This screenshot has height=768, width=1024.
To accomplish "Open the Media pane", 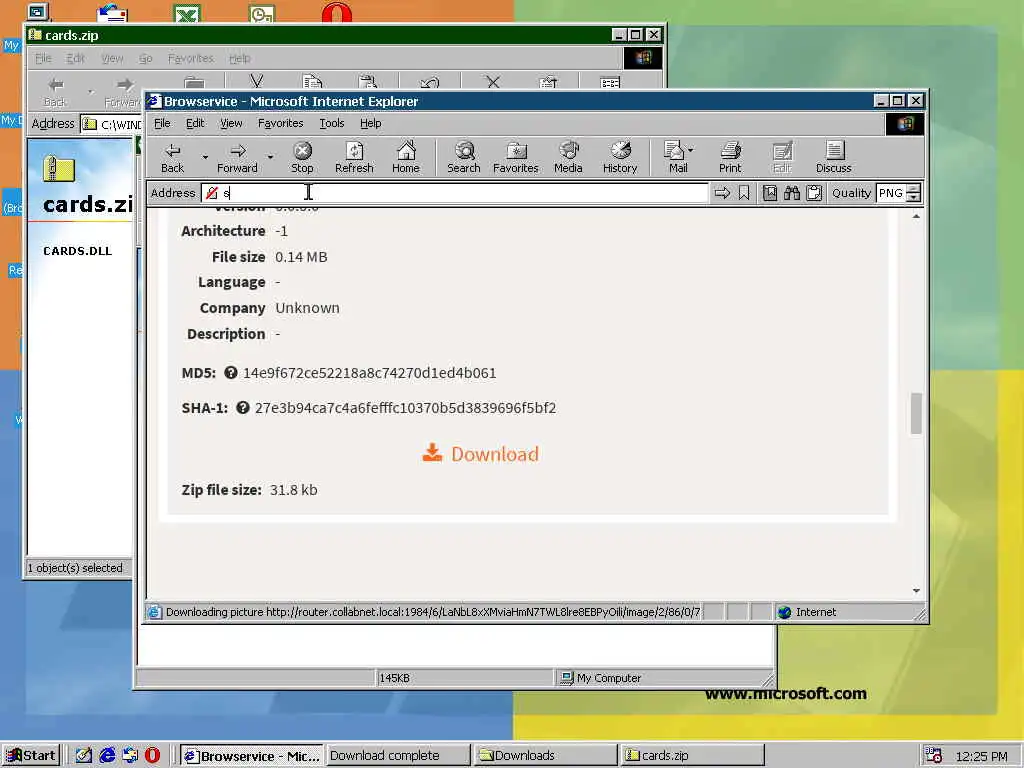I will pyautogui.click(x=568, y=158).
